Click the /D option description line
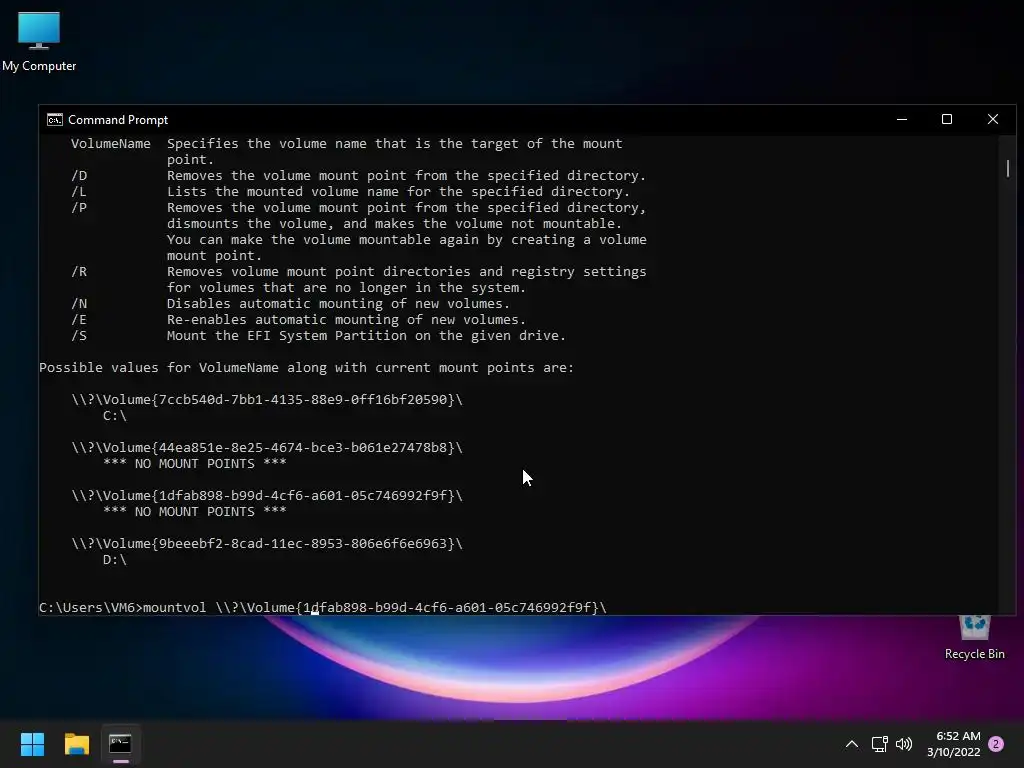 (358, 176)
